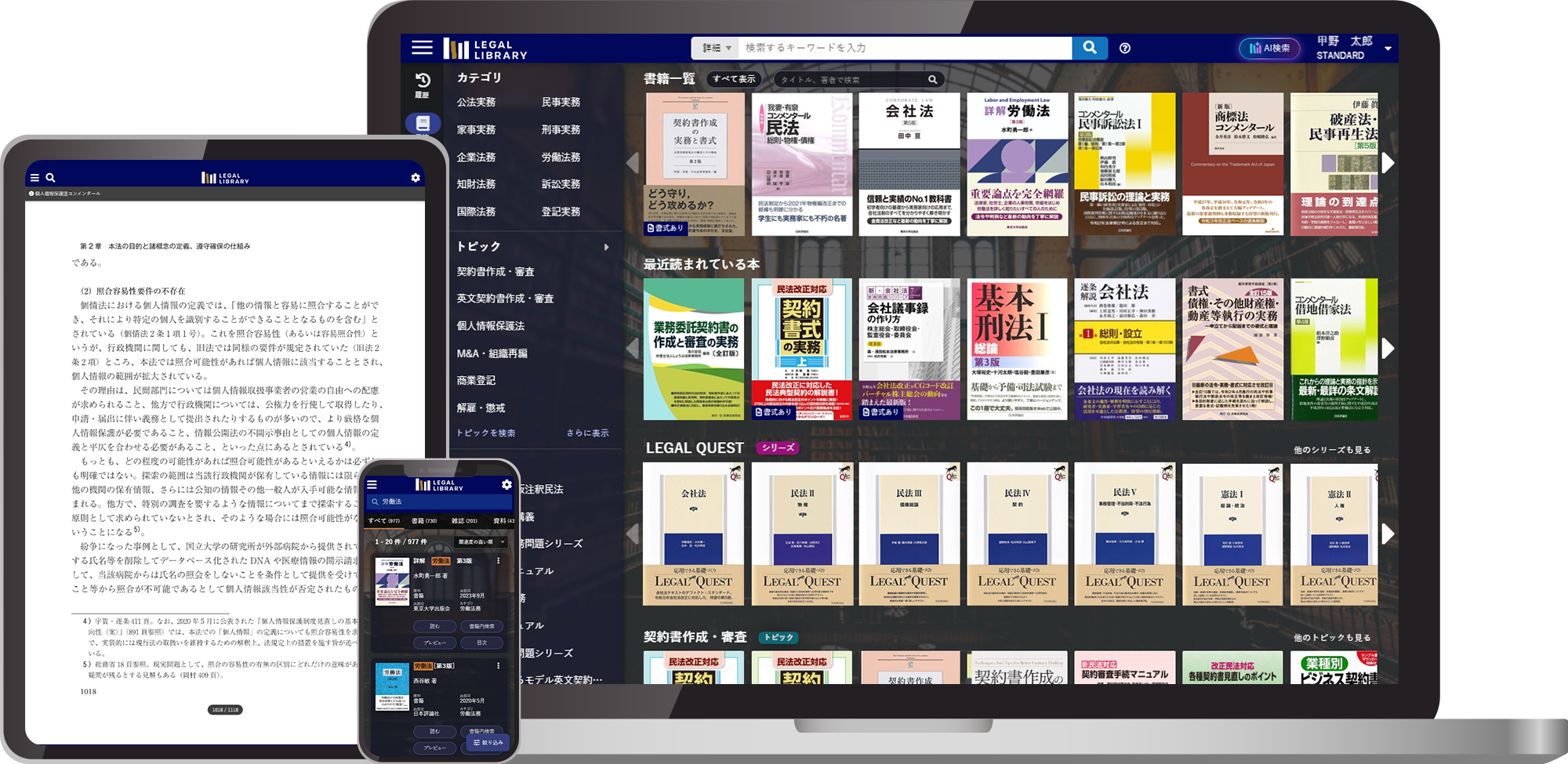This screenshot has width=1568, height=764.
Task: Open the 個人情報保護法 topic
Action: pos(491,326)
